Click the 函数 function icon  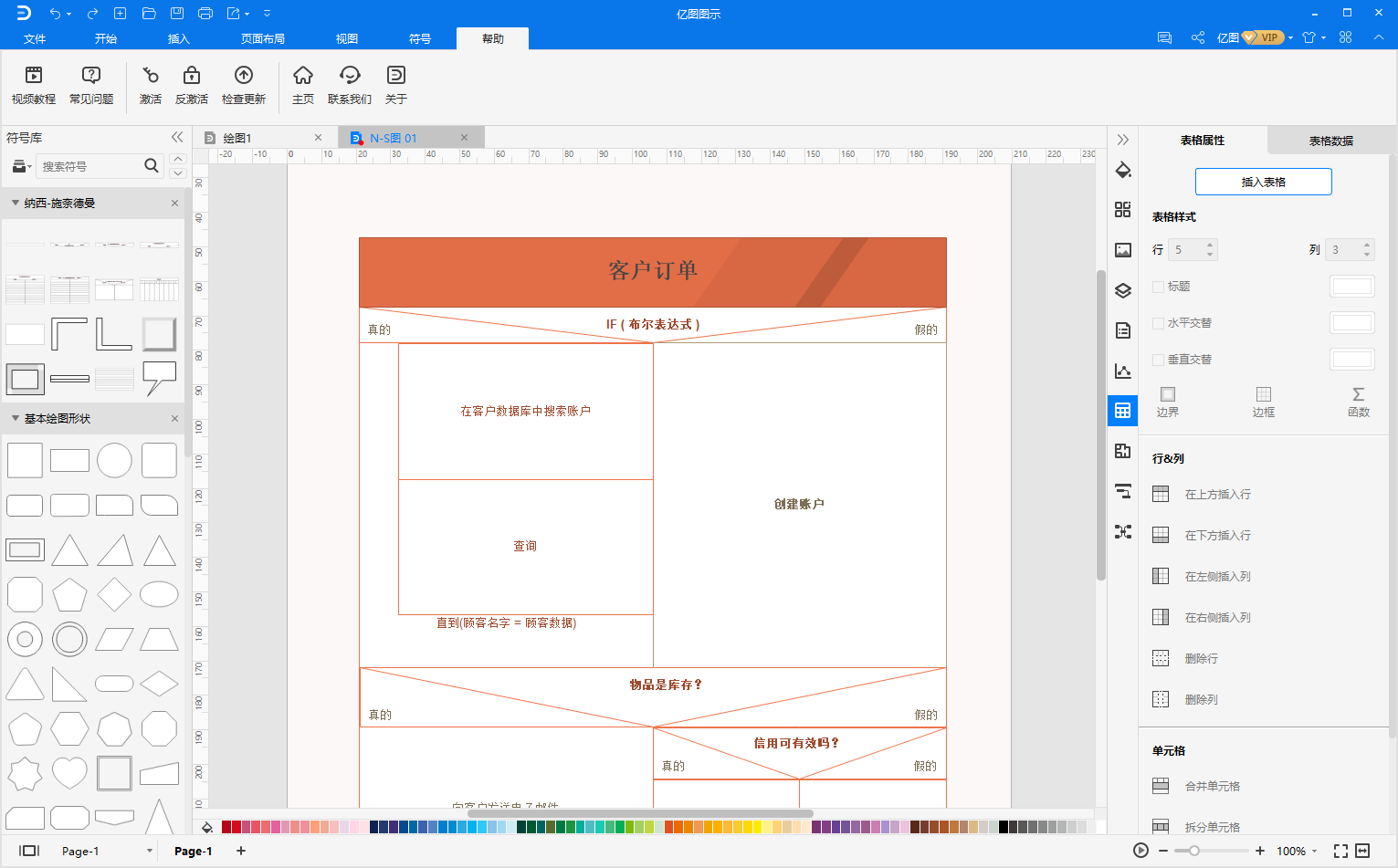click(x=1359, y=402)
